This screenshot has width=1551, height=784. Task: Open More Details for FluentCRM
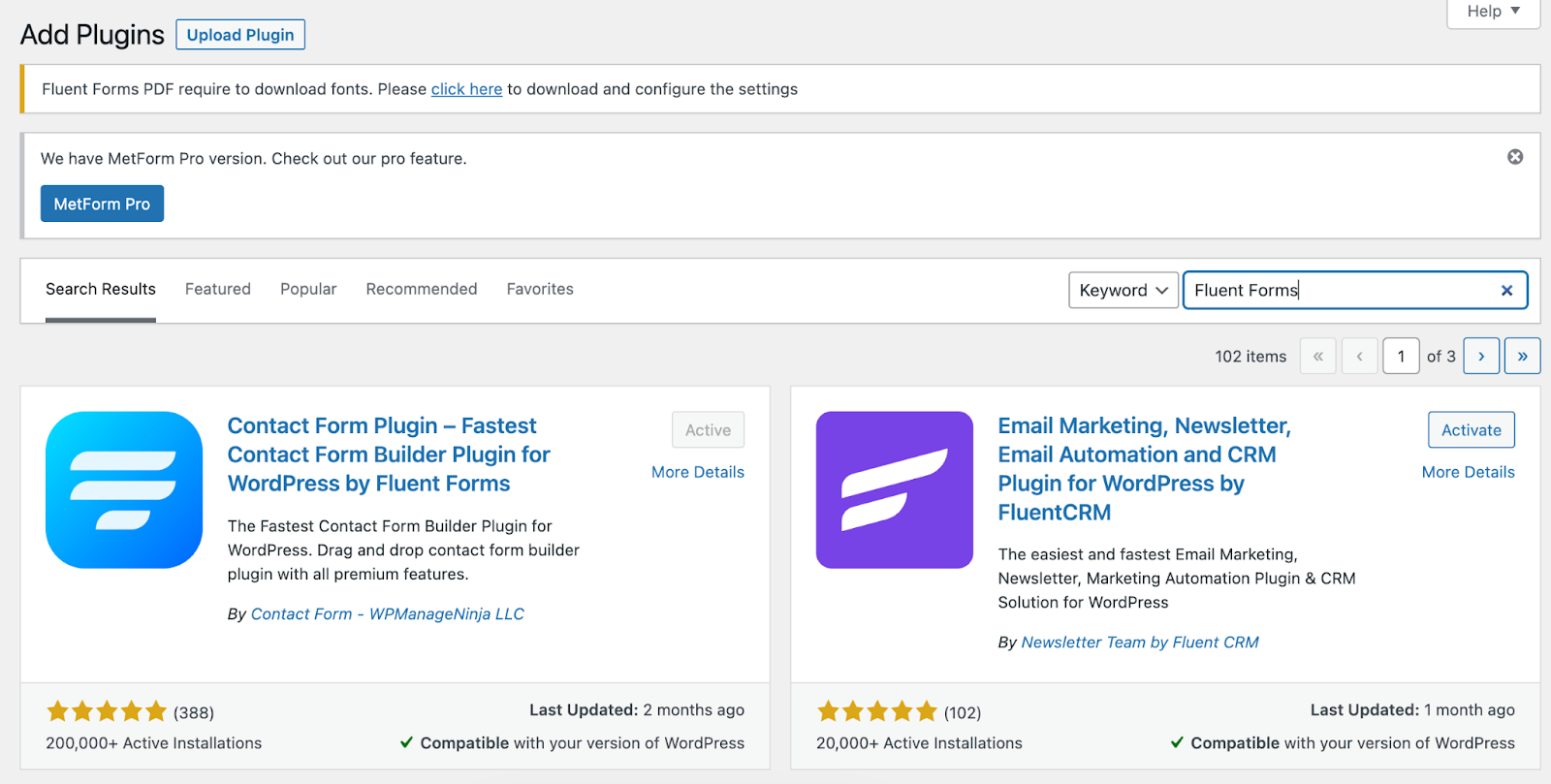coord(1468,472)
